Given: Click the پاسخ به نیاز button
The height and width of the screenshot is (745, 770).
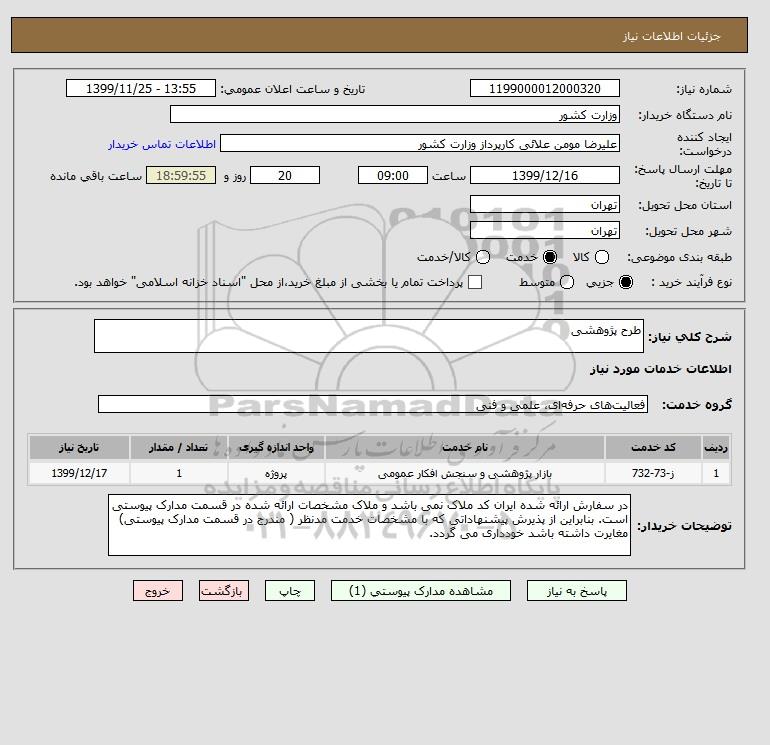Looking at the screenshot, I should click(x=577, y=591).
